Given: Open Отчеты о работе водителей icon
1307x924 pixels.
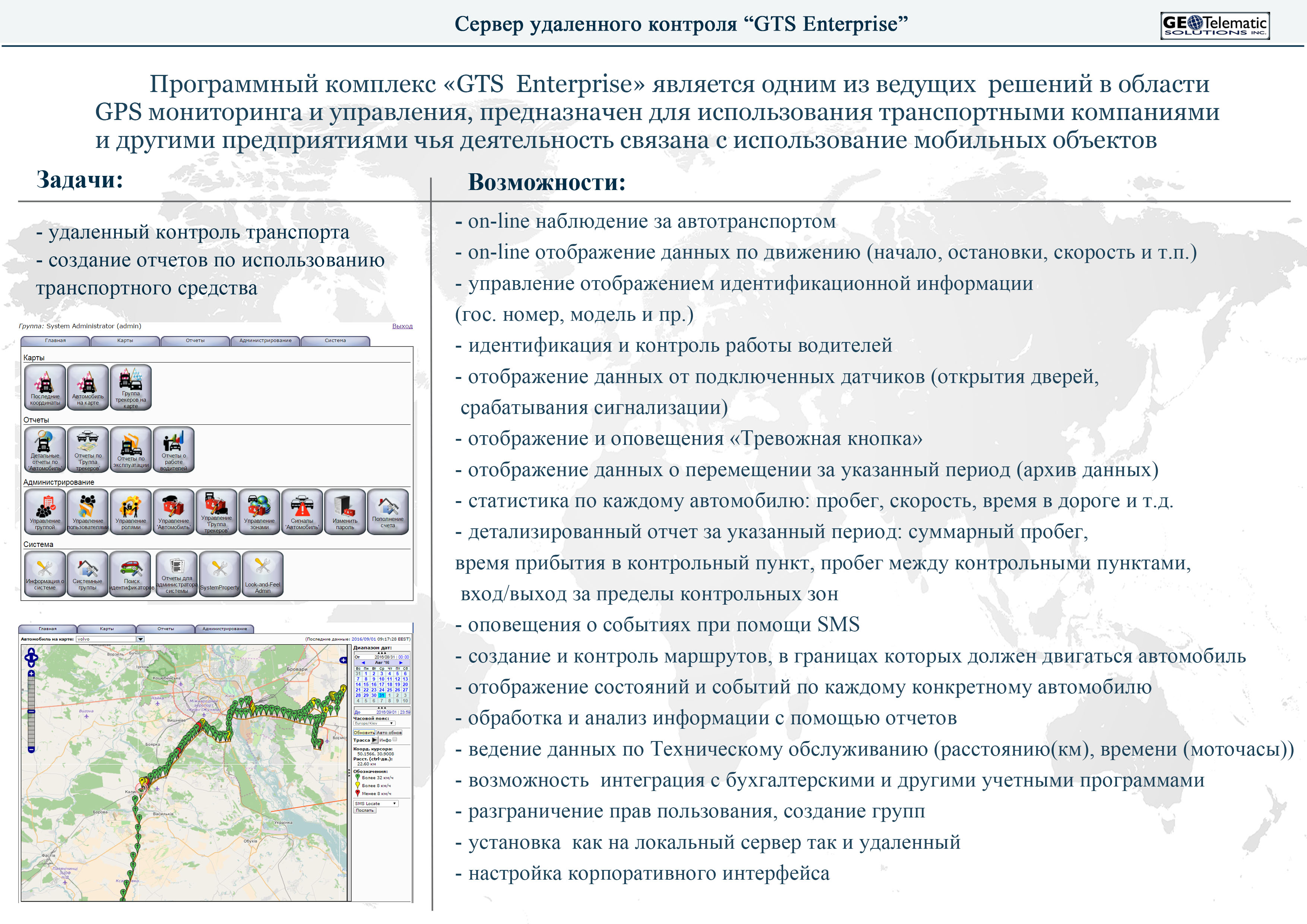Looking at the screenshot, I should [x=174, y=449].
